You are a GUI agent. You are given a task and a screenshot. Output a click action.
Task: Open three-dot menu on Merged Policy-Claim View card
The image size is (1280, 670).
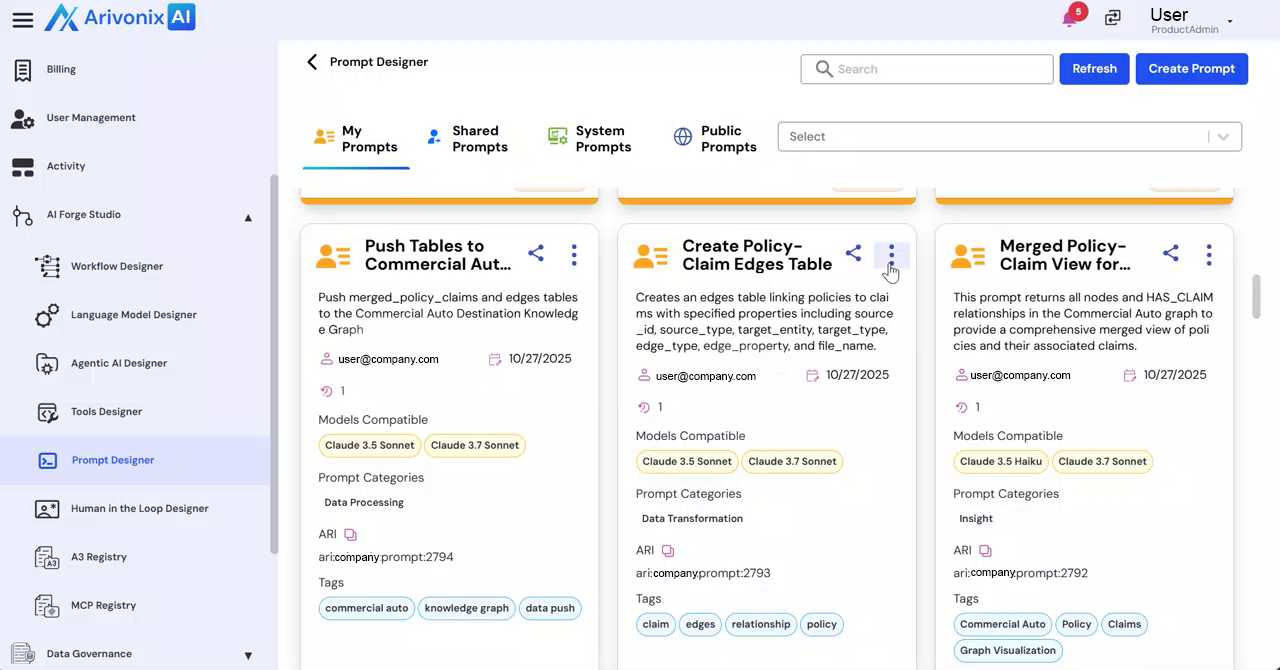1208,254
